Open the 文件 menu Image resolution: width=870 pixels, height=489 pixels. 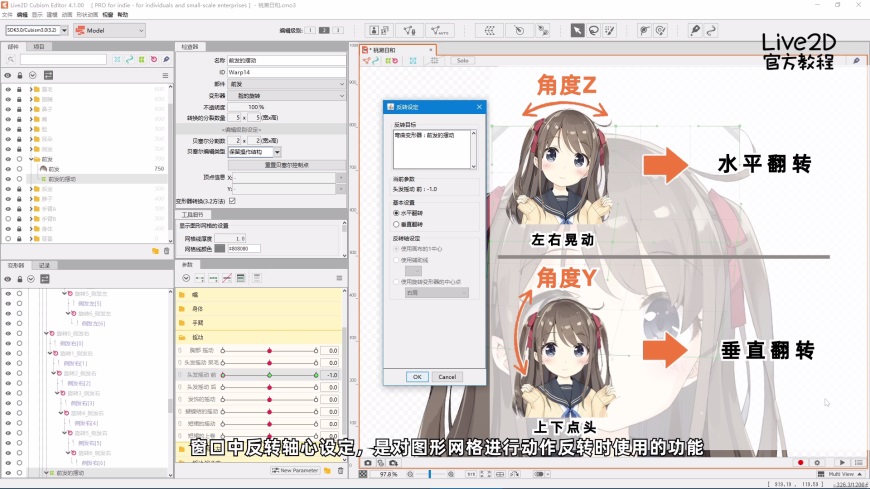click(x=7, y=14)
